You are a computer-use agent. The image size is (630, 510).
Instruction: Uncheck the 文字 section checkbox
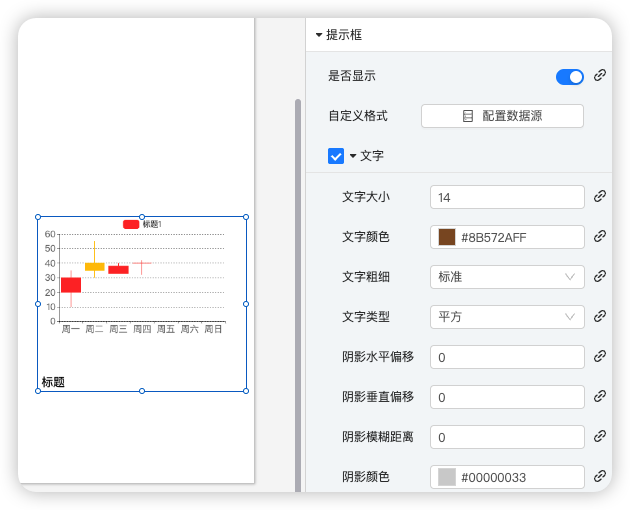336,156
